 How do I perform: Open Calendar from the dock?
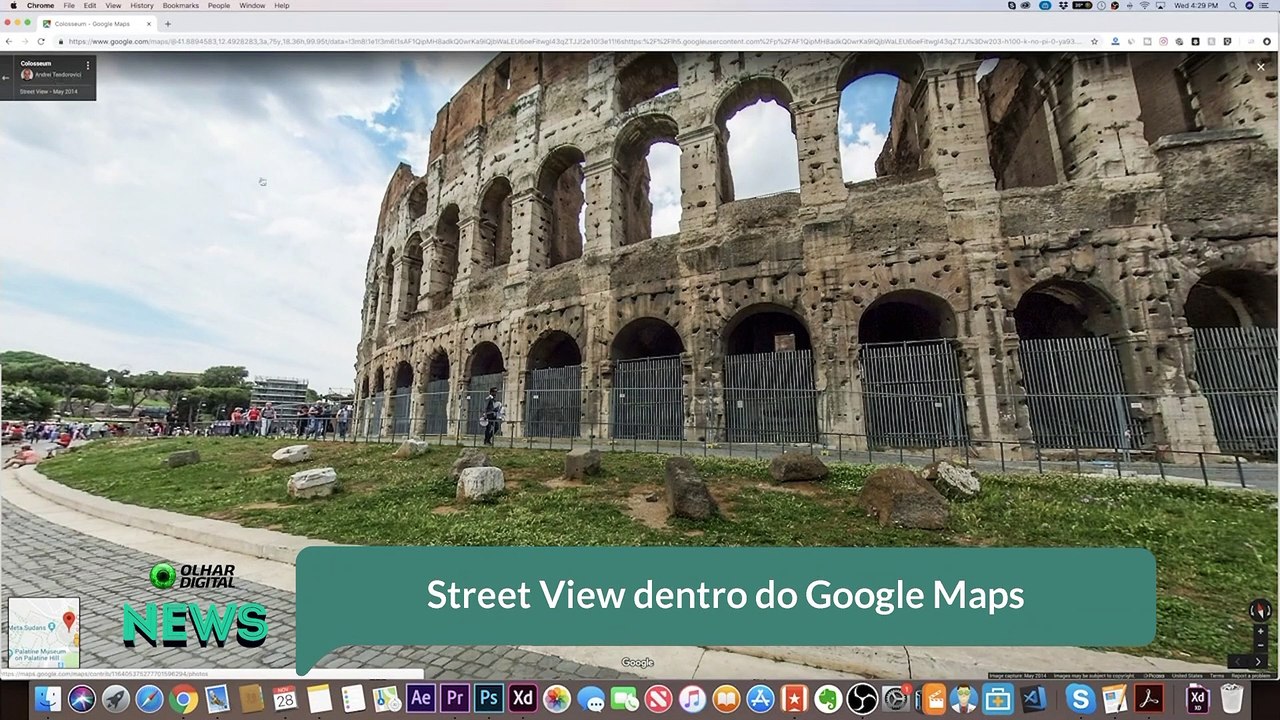click(285, 699)
